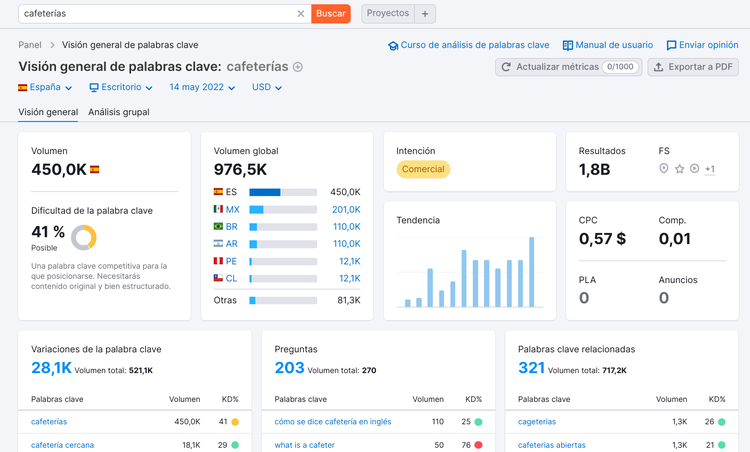Viewport: 750px width, 452px height.
Task: Click the 0/1000 metrics counter badge
Action: (620, 67)
